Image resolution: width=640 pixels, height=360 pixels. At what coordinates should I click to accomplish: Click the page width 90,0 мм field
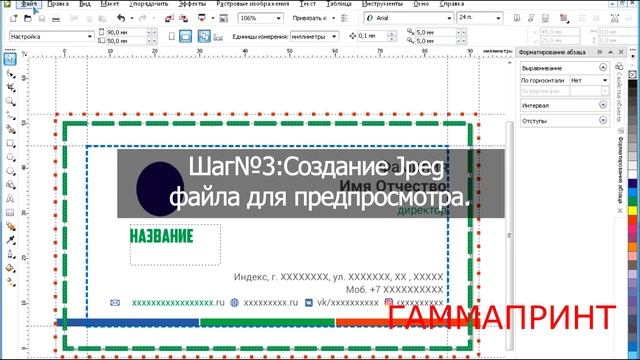pos(126,32)
